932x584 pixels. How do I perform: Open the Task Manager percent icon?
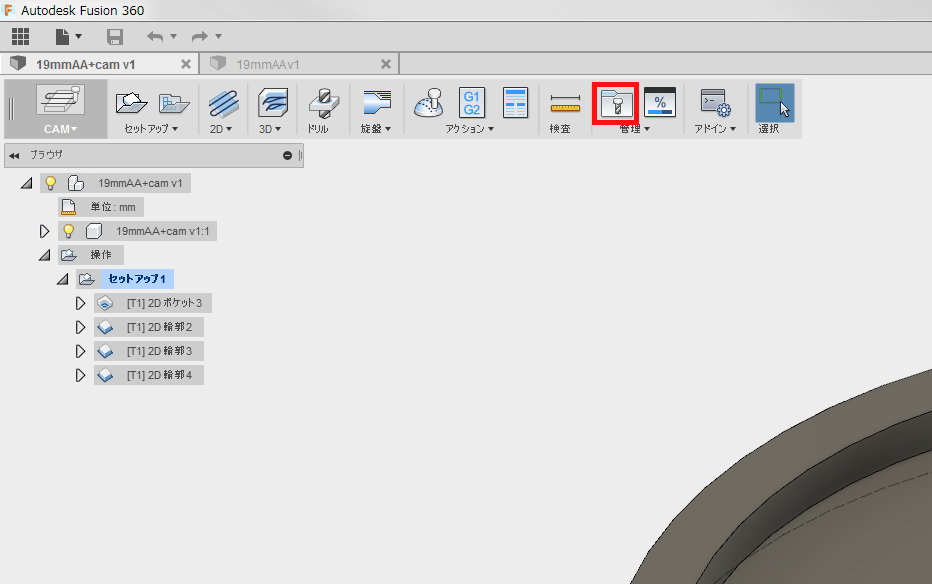(660, 102)
